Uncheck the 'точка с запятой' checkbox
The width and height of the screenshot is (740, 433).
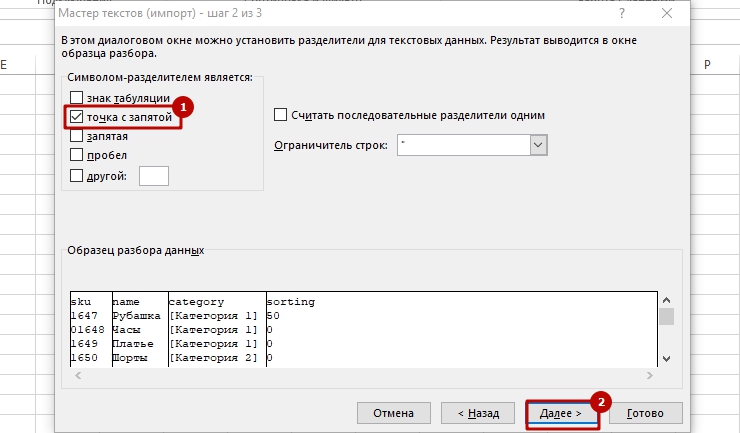[x=77, y=117]
